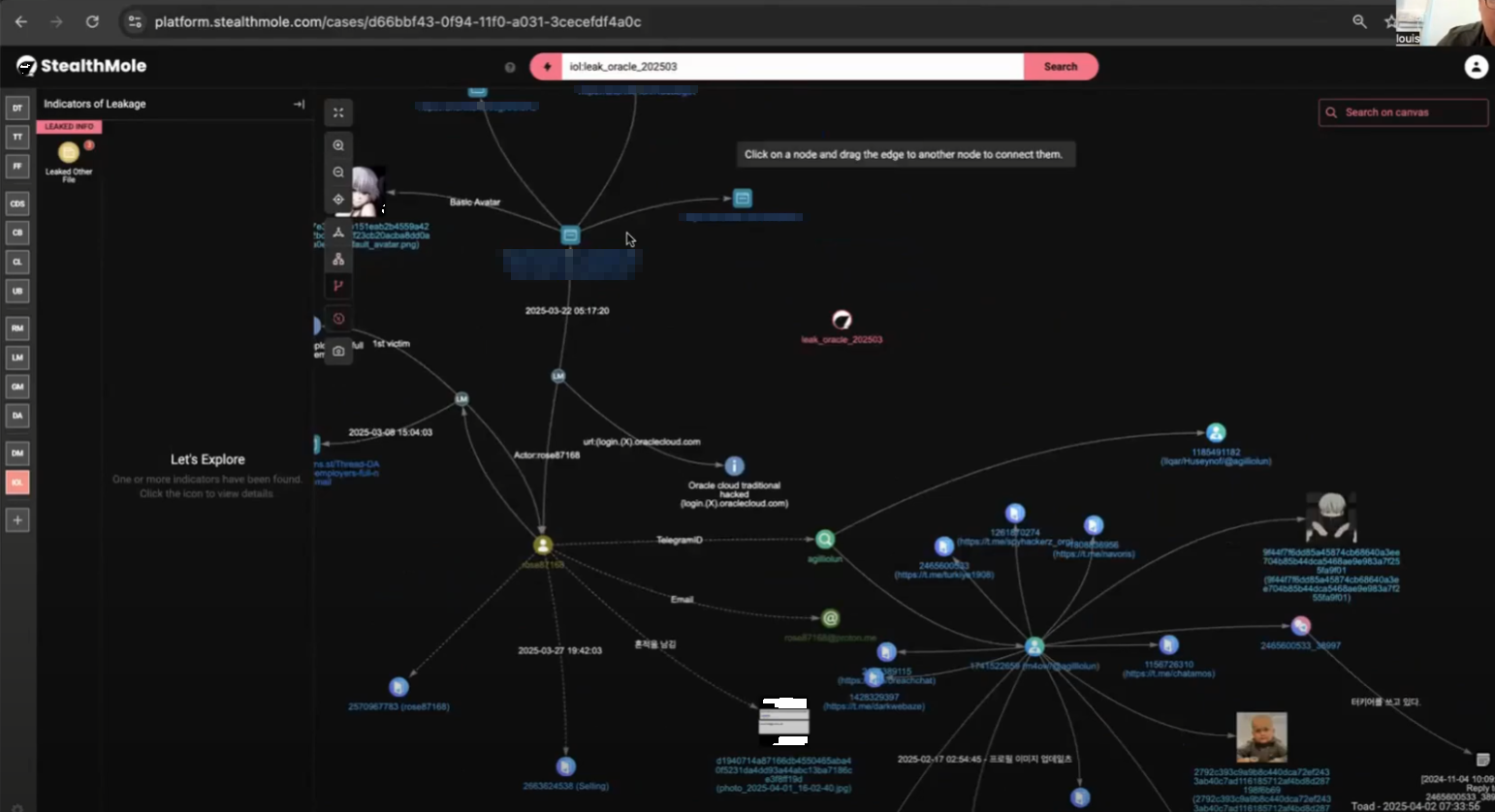Screen dimensions: 1495x812
Task: Click the lightning icon in search bar
Action: (547, 67)
